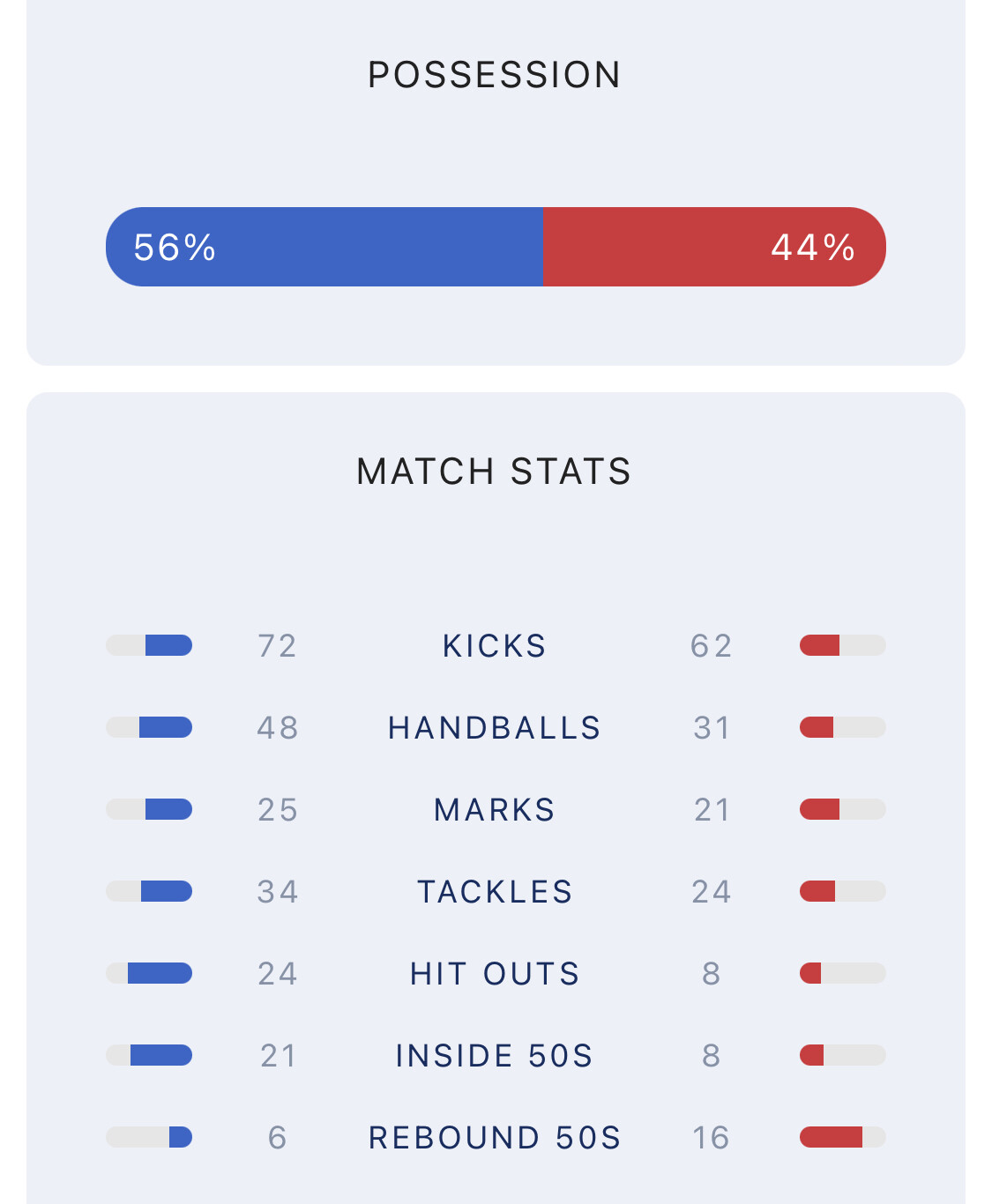The height and width of the screenshot is (1204, 992).
Task: Click the KICKS stat label
Action: [495, 646]
